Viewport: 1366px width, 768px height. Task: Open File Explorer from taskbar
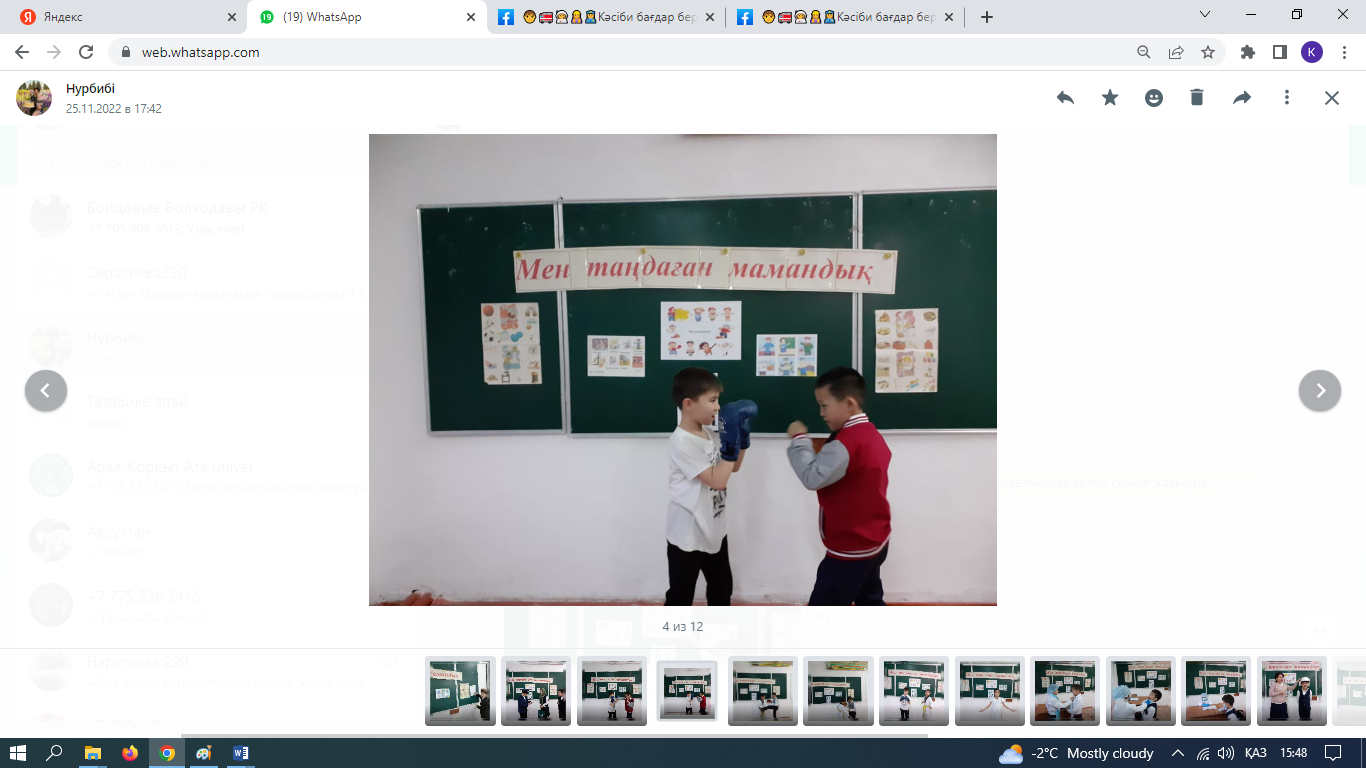93,753
